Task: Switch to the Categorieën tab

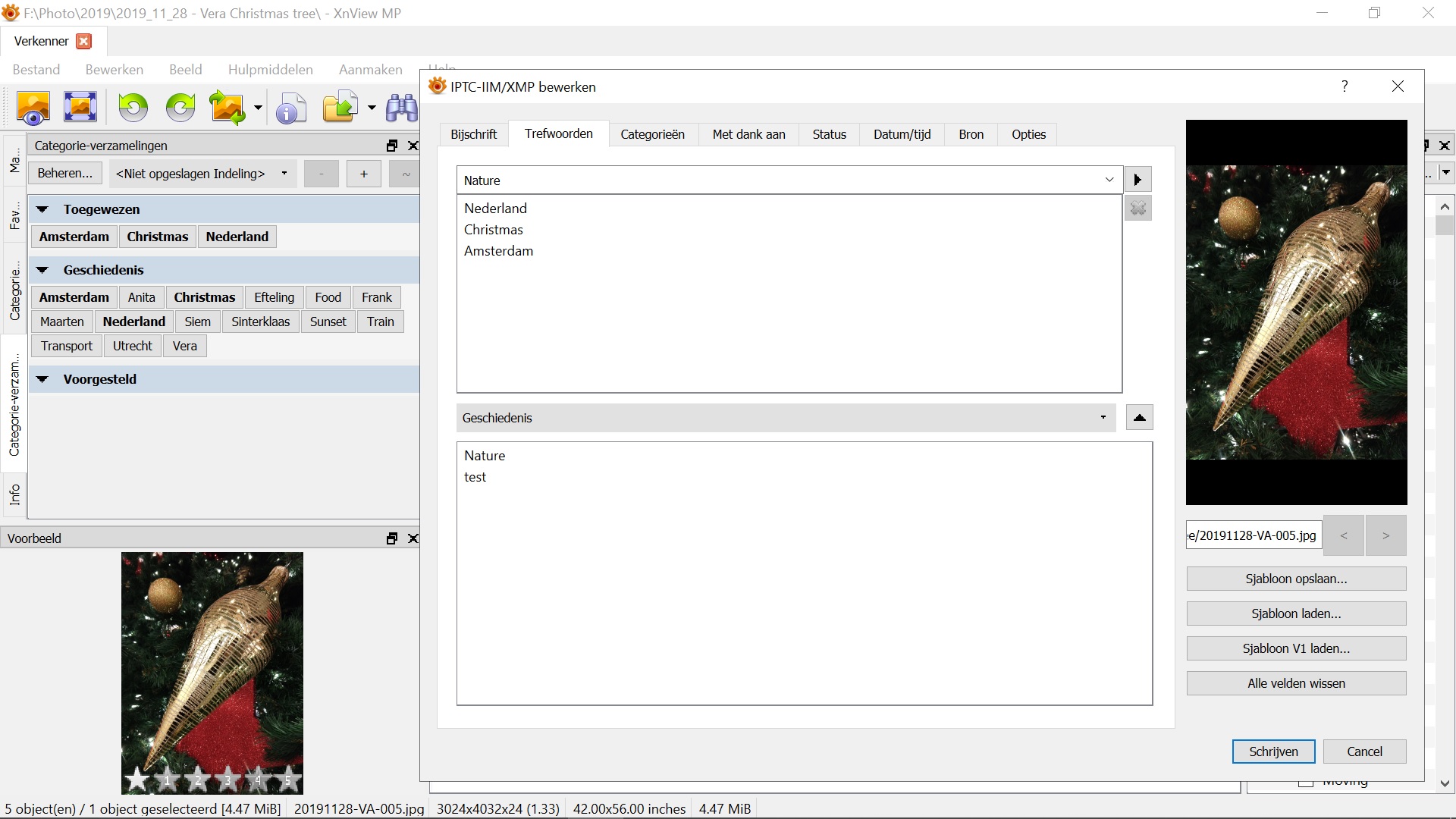Action: point(652,134)
